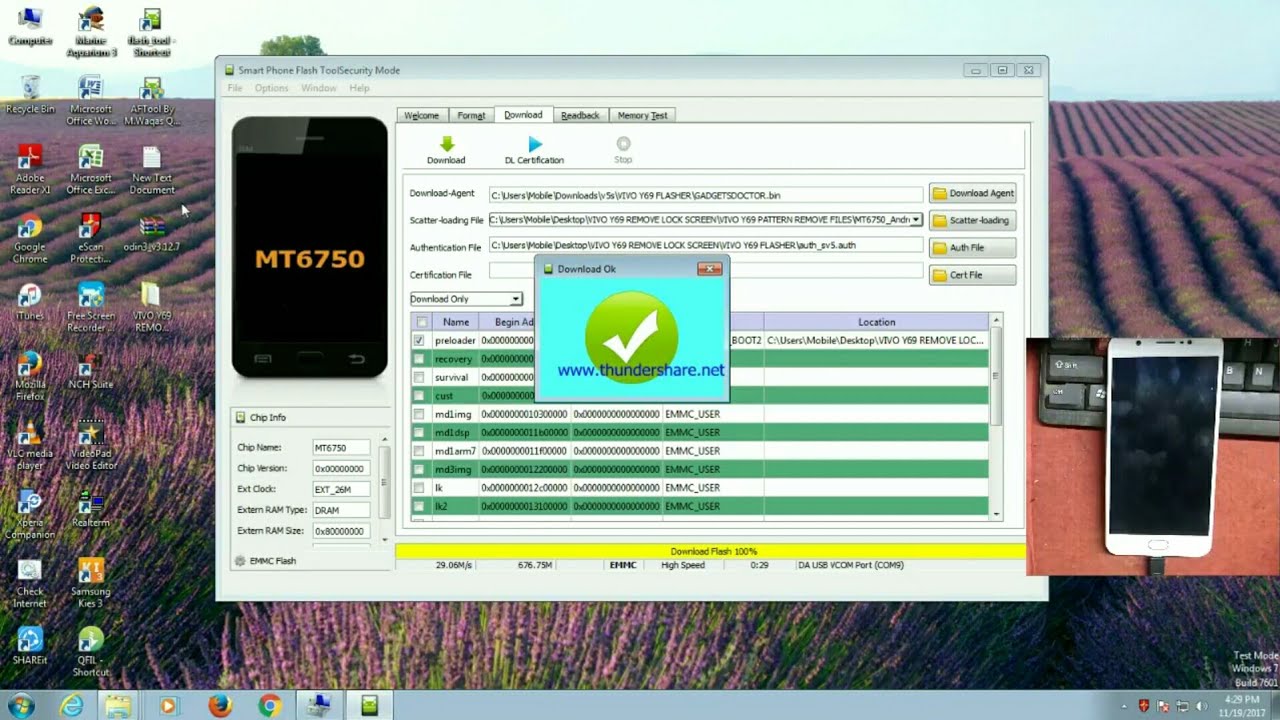Image resolution: width=1280 pixels, height=720 pixels.
Task: Toggle the select-all checkbox in table header
Action: 422,322
